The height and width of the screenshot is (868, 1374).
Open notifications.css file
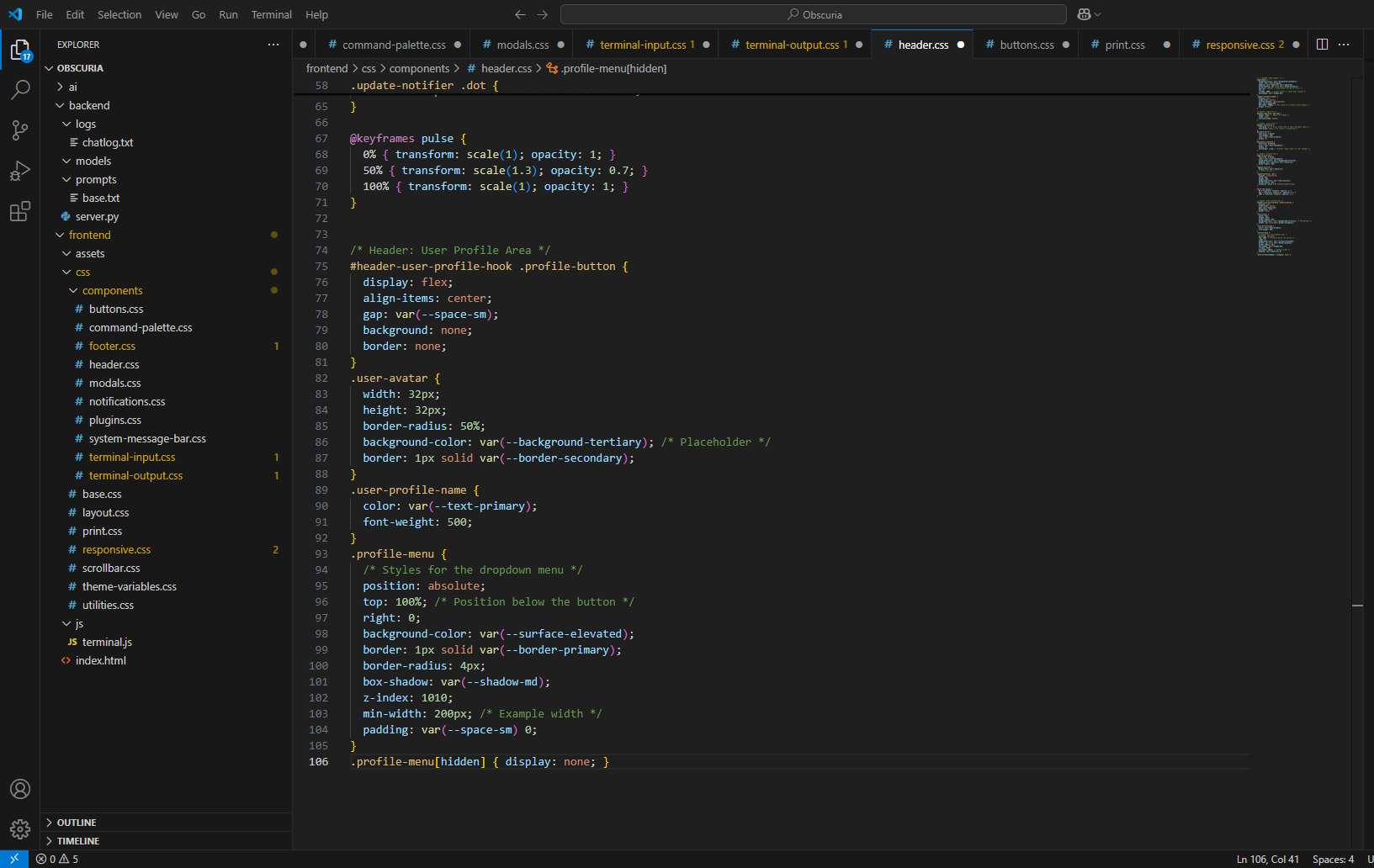tap(166, 401)
